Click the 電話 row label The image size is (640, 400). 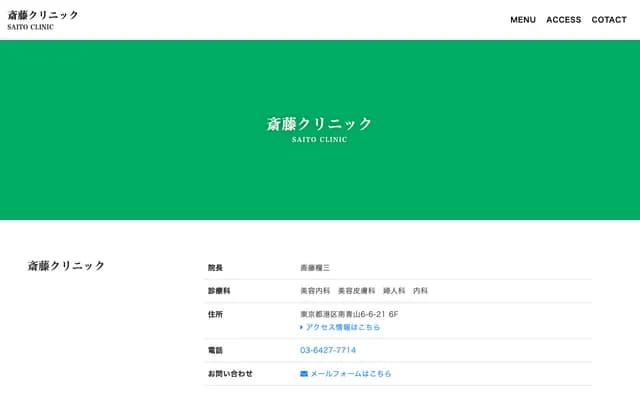pyautogui.click(x=215, y=350)
